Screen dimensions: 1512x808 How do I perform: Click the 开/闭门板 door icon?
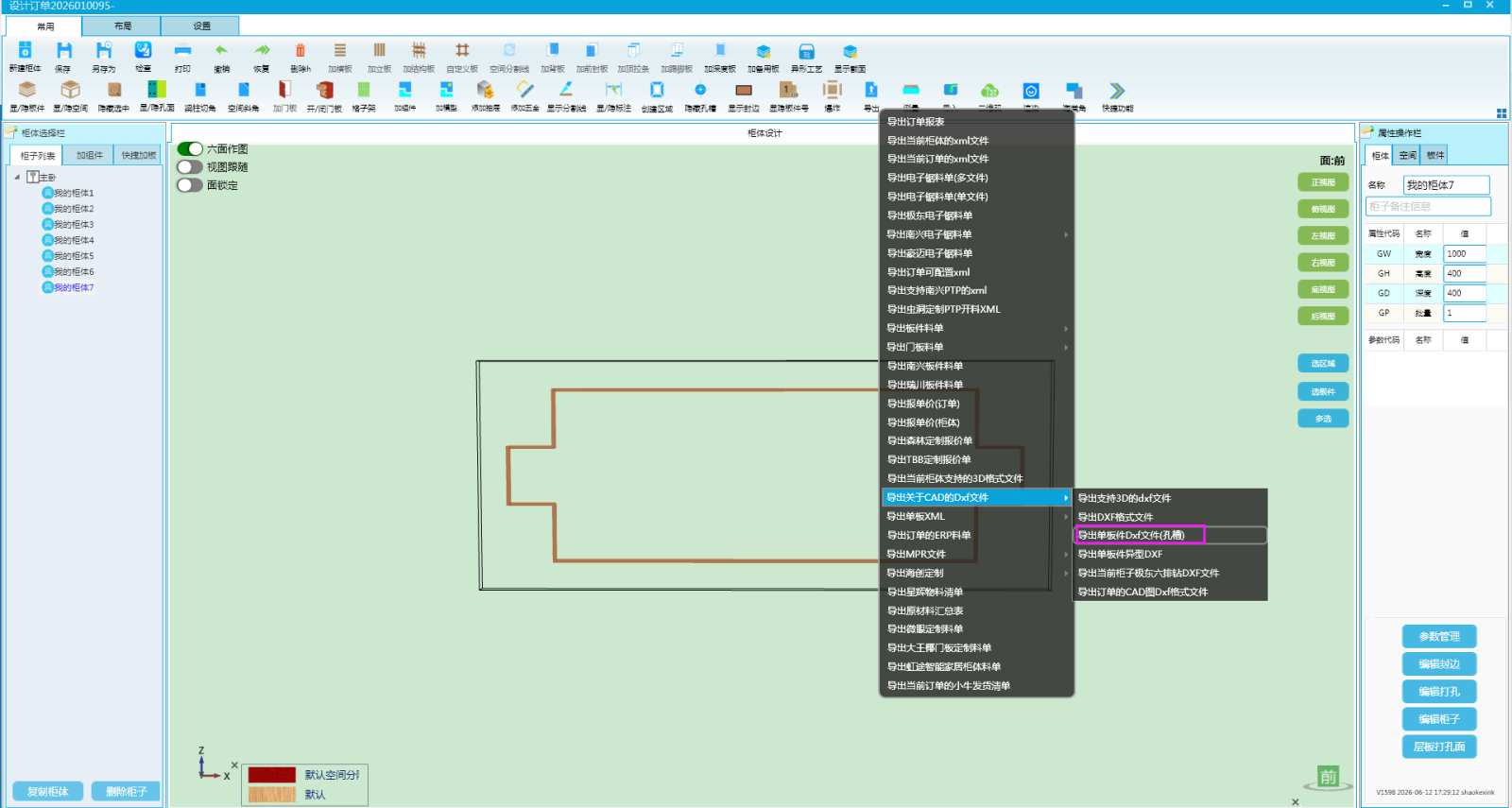[324, 90]
